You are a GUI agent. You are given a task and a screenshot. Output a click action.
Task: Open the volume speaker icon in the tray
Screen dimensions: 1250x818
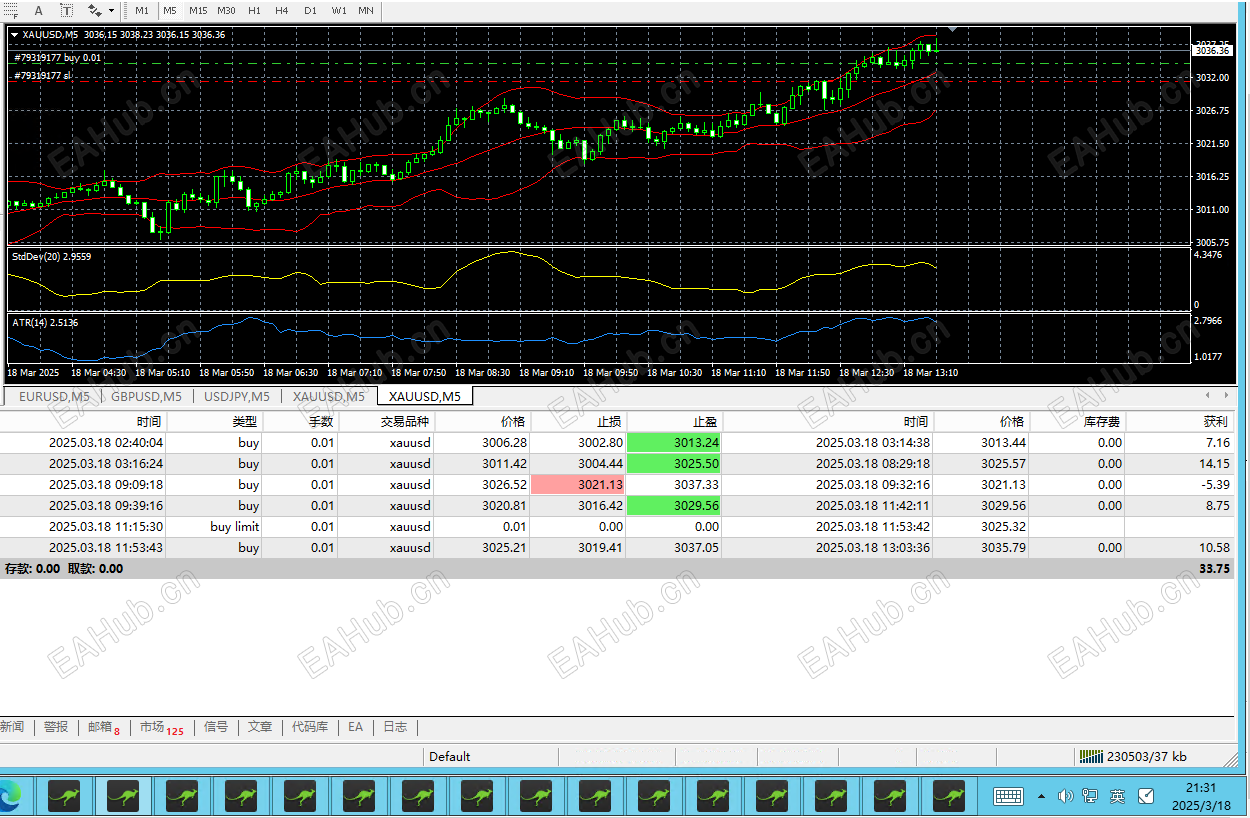click(1065, 797)
